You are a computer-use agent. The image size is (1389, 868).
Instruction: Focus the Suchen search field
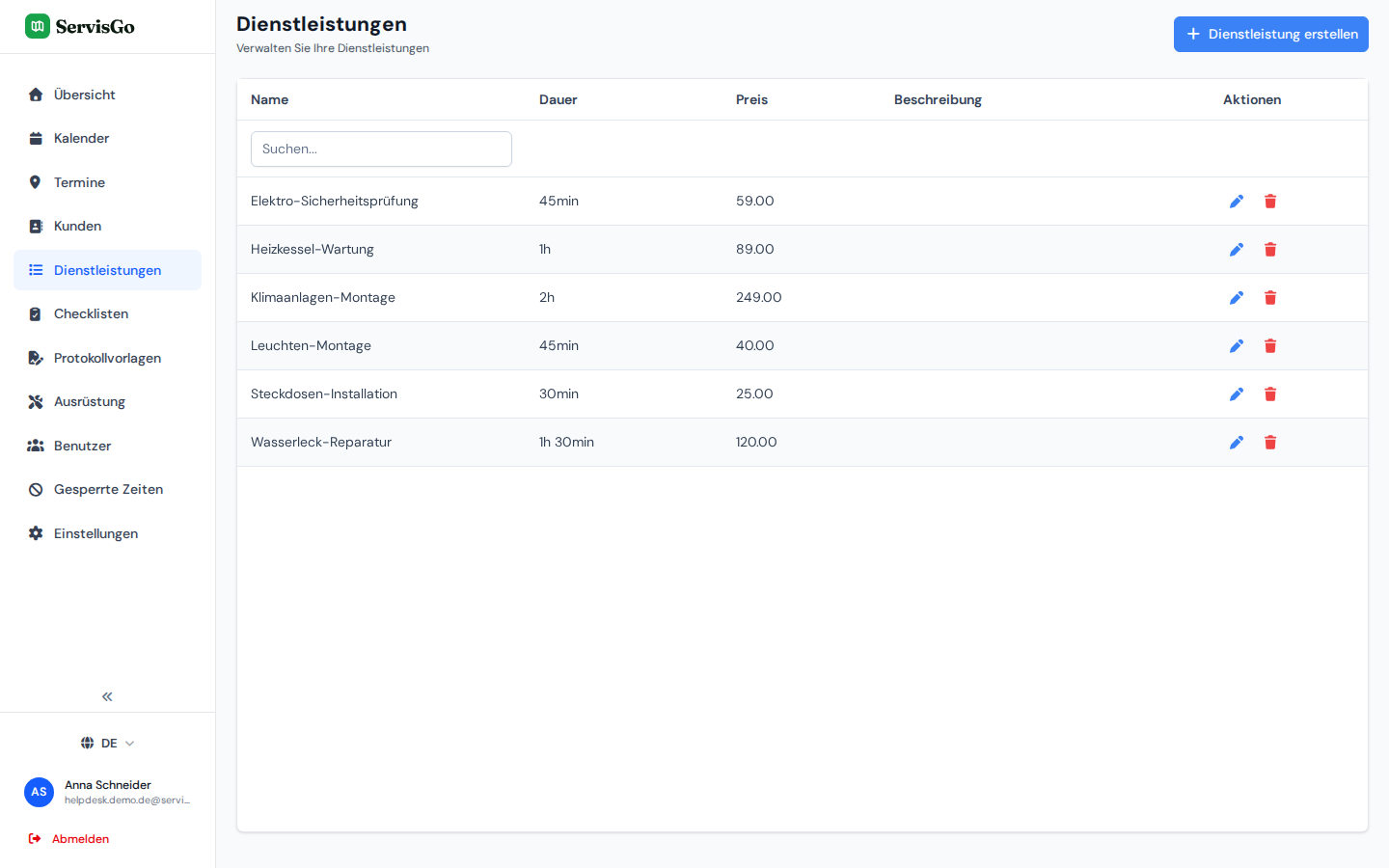pyautogui.click(x=381, y=149)
